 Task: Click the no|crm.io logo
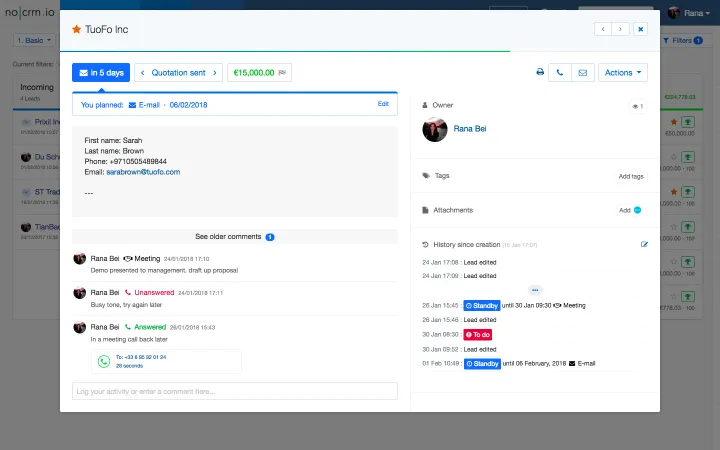pyautogui.click(x=29, y=12)
